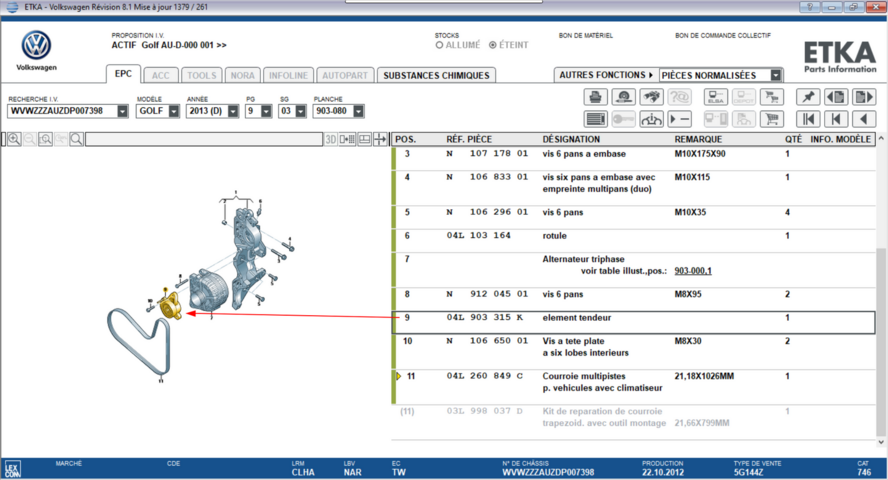Click the single shopping cart icon
The width and height of the screenshot is (888, 480).
tap(772, 119)
